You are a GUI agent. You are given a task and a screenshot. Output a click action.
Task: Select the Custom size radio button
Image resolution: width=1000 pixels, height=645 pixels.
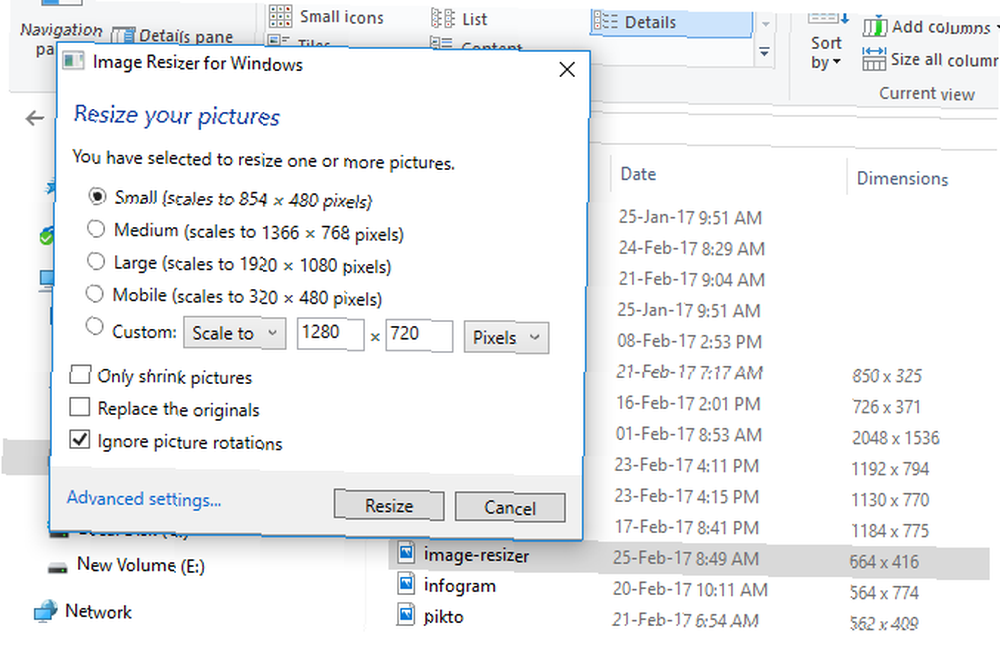click(x=94, y=327)
